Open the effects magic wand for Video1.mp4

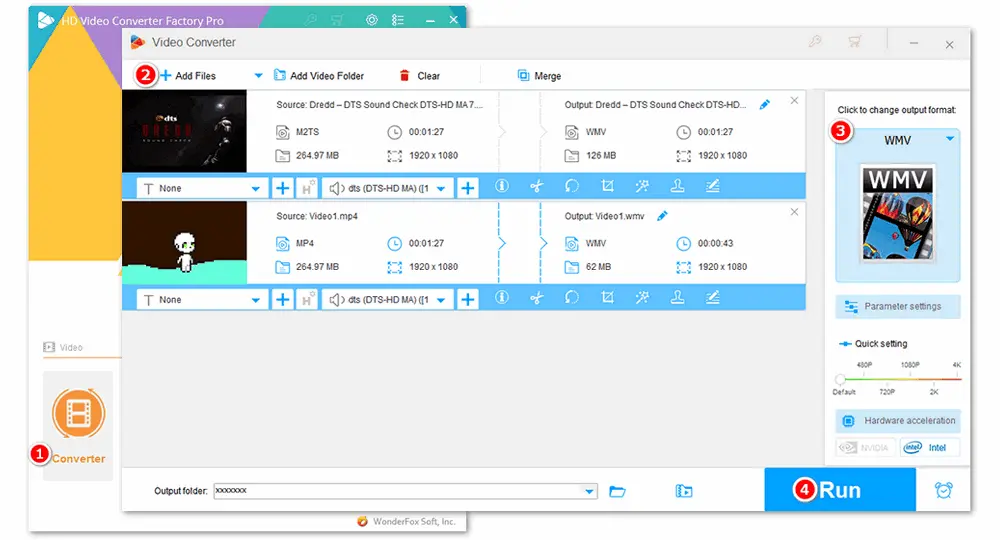click(642, 298)
